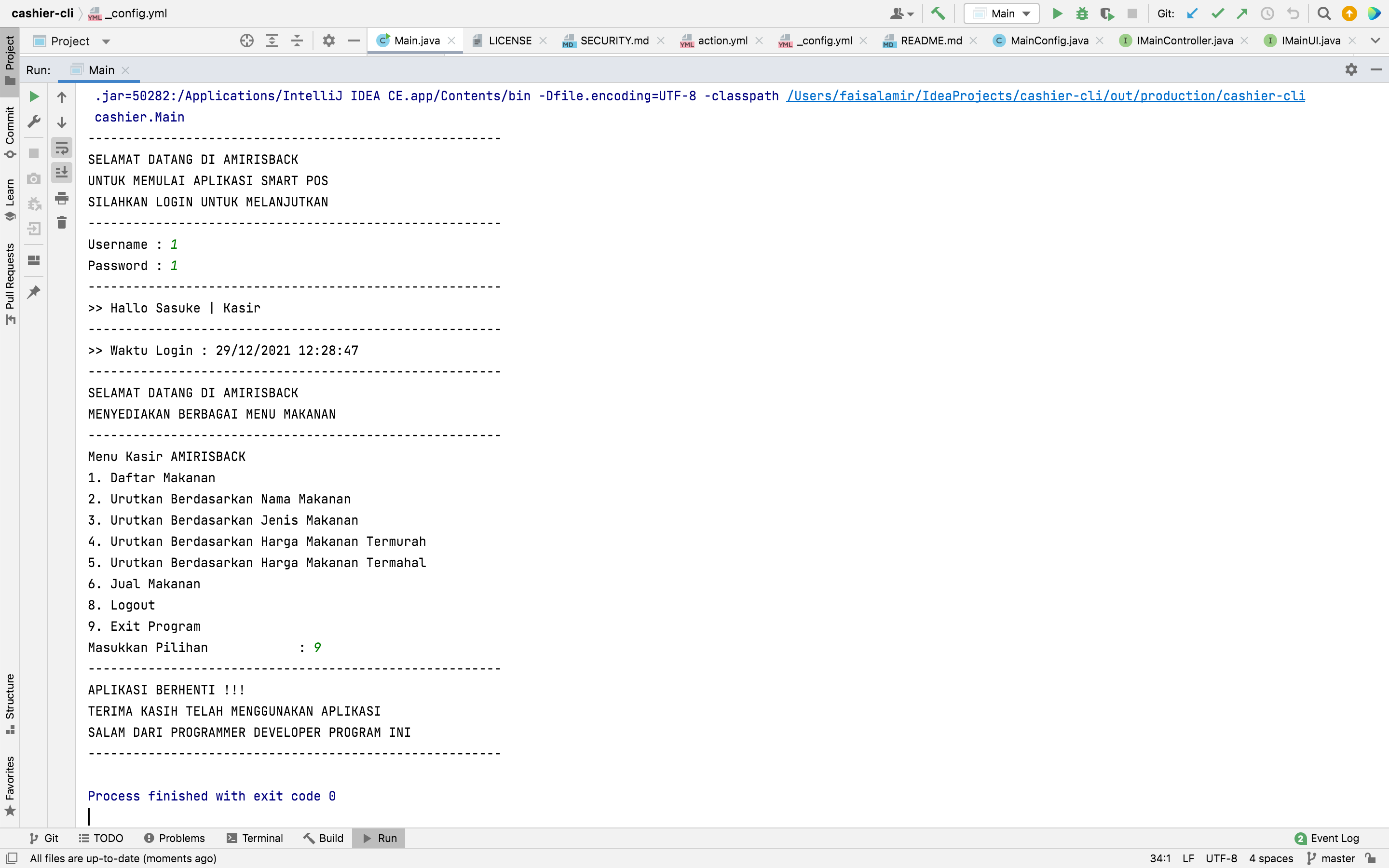Open the cashier-cli classpath link
This screenshot has width=1389, height=868.
(x=1045, y=96)
